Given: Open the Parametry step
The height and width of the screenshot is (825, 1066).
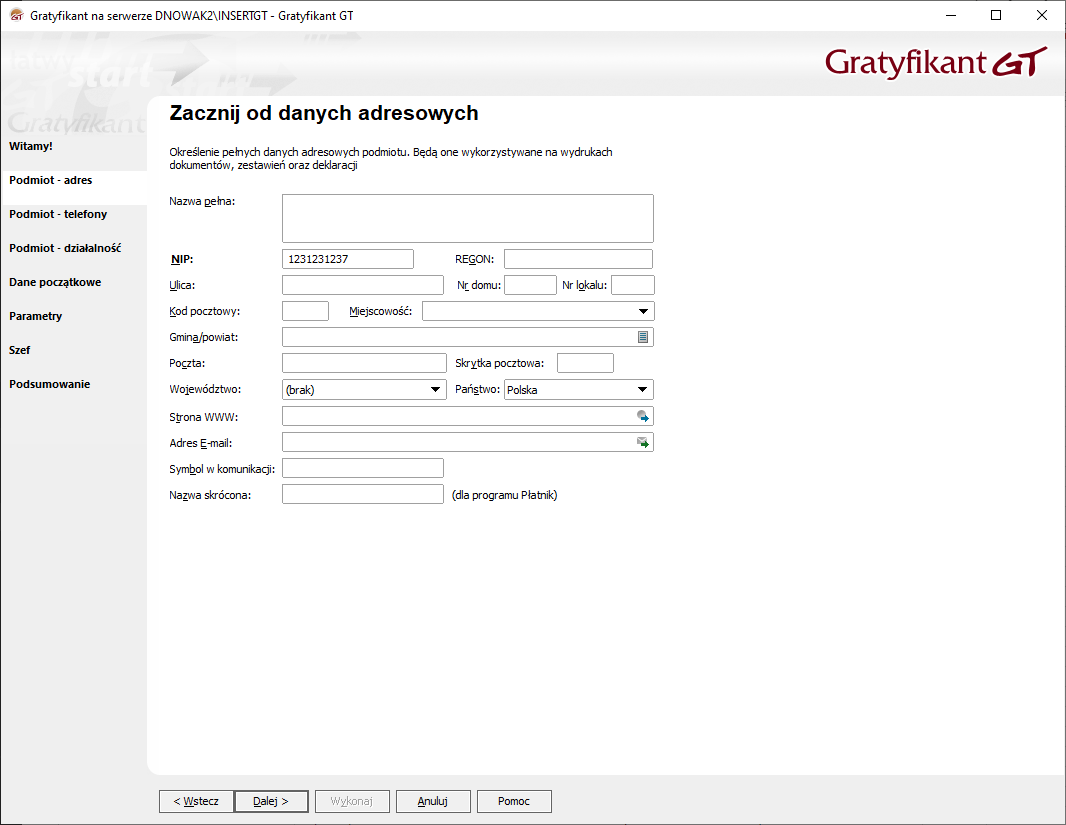Looking at the screenshot, I should [x=35, y=316].
